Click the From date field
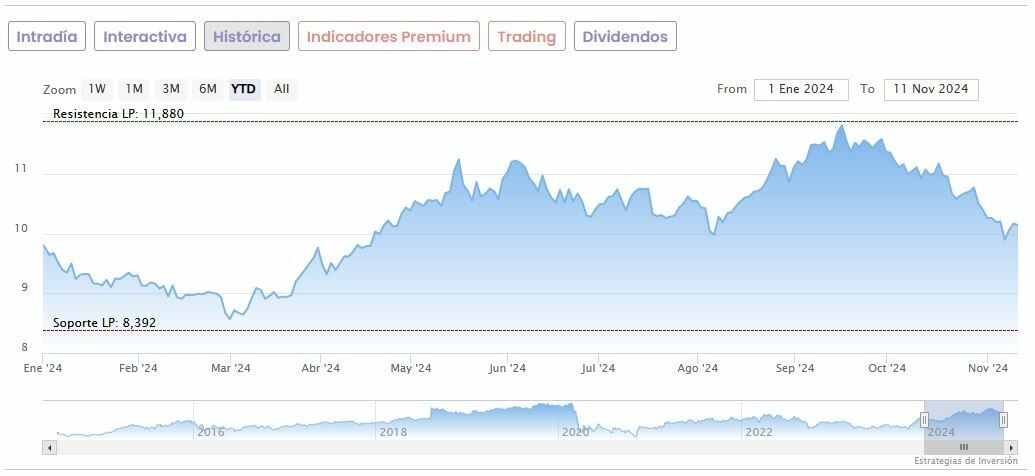Viewport: 1035px width, 476px height. point(801,89)
